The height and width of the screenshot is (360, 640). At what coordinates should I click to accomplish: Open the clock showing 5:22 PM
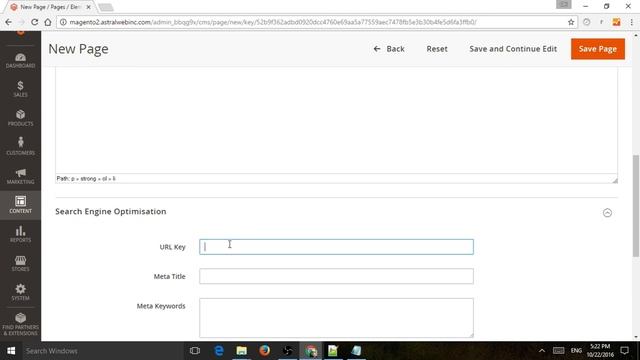click(600, 351)
